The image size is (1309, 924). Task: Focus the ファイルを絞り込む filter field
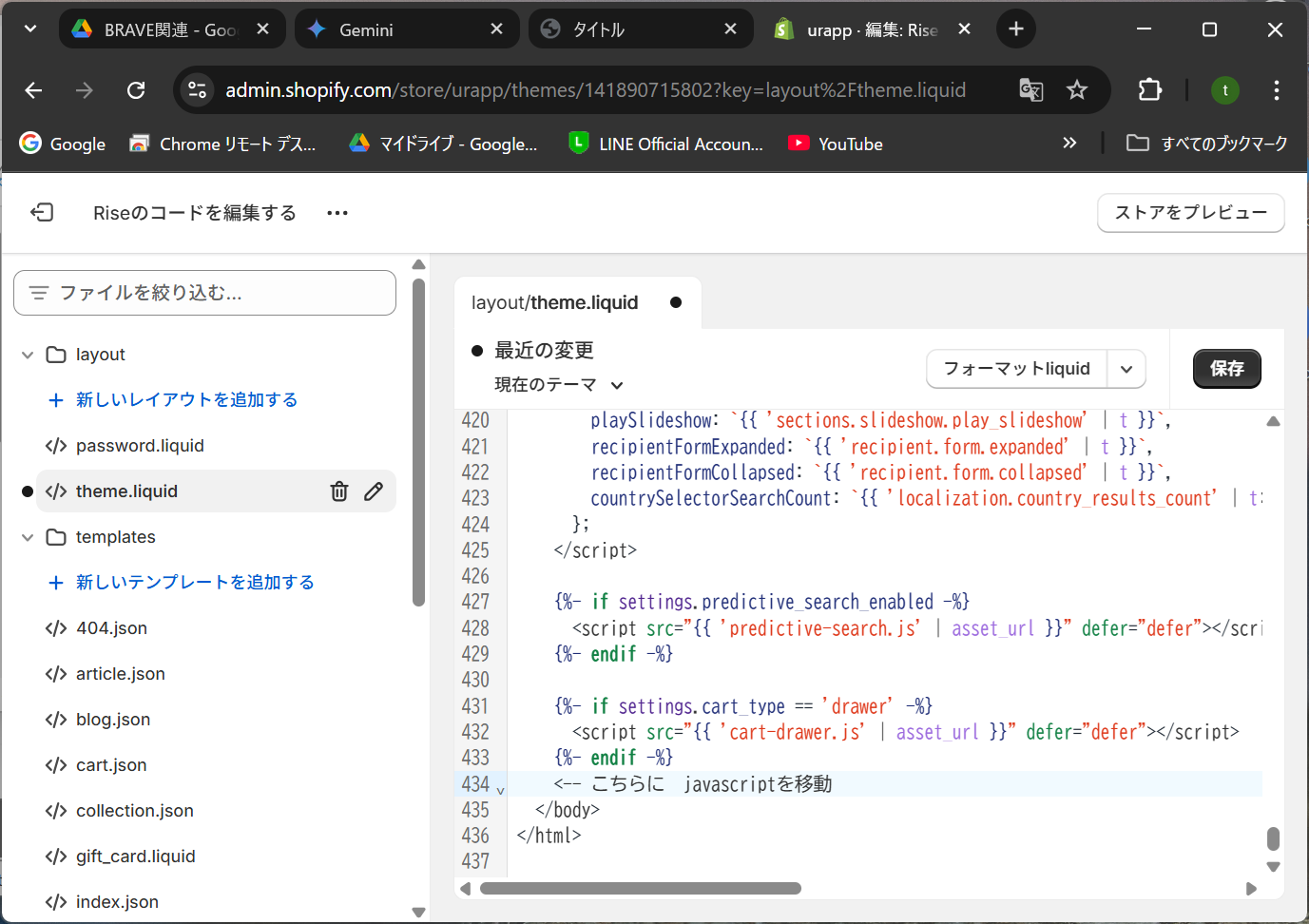pyautogui.click(x=204, y=293)
